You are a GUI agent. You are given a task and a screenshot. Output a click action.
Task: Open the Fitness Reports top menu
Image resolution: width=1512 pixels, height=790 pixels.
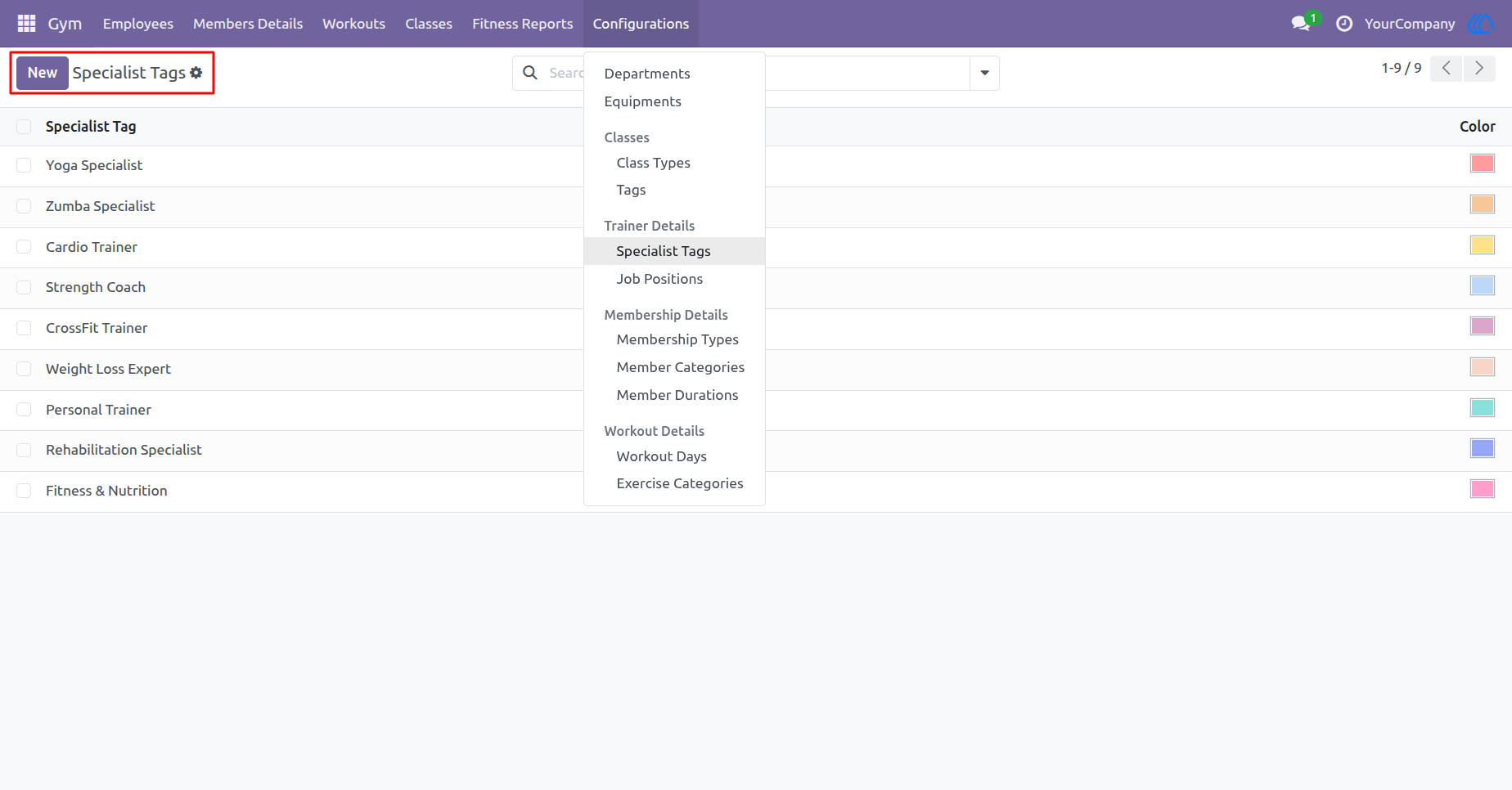[523, 24]
